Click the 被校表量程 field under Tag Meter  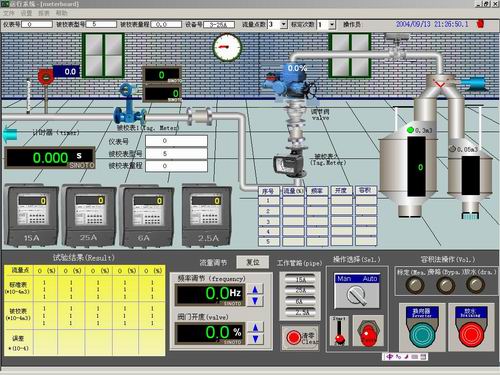[x=176, y=166]
